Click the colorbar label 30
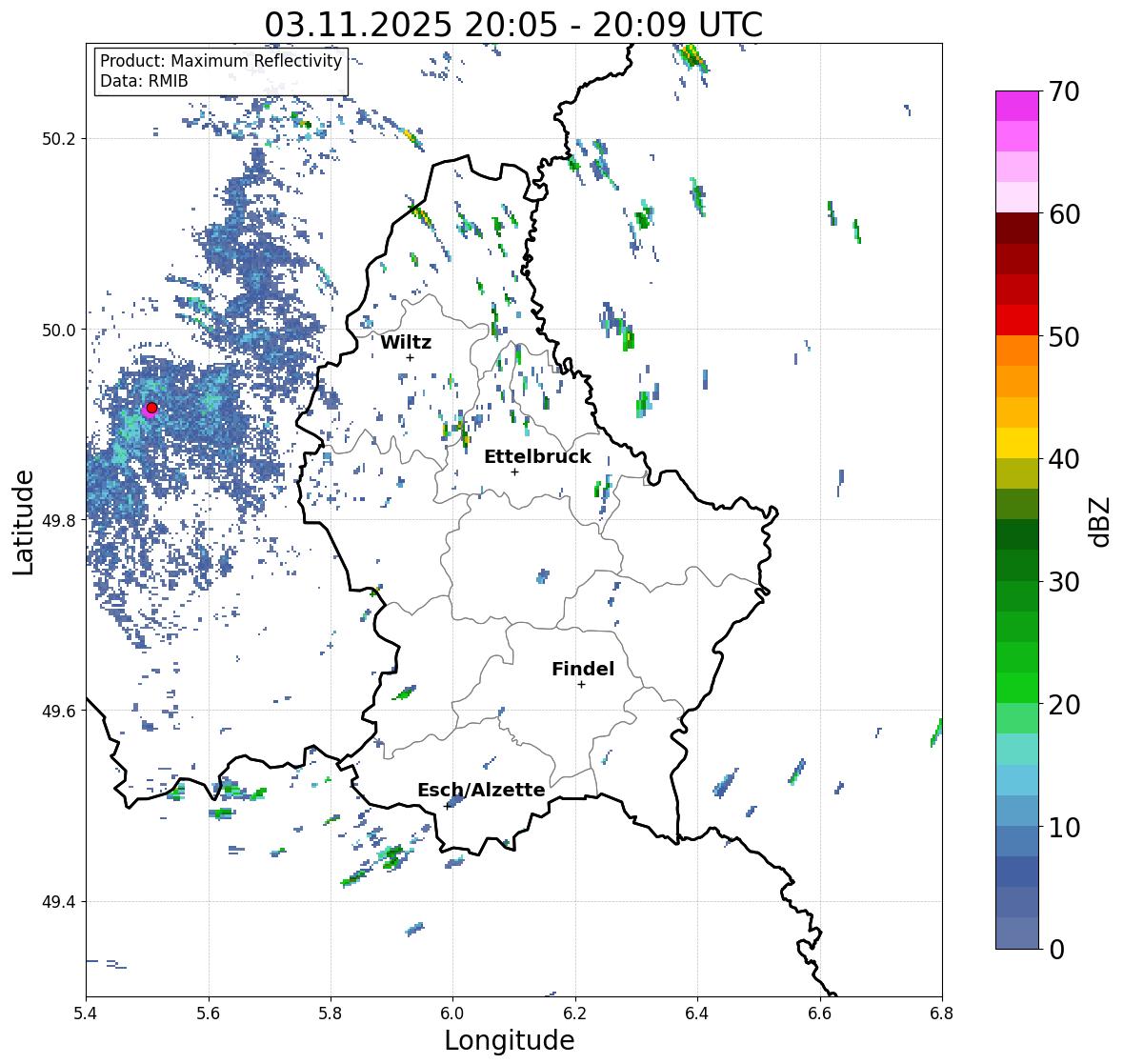The width and height of the screenshot is (1123, 1064). click(x=1064, y=582)
